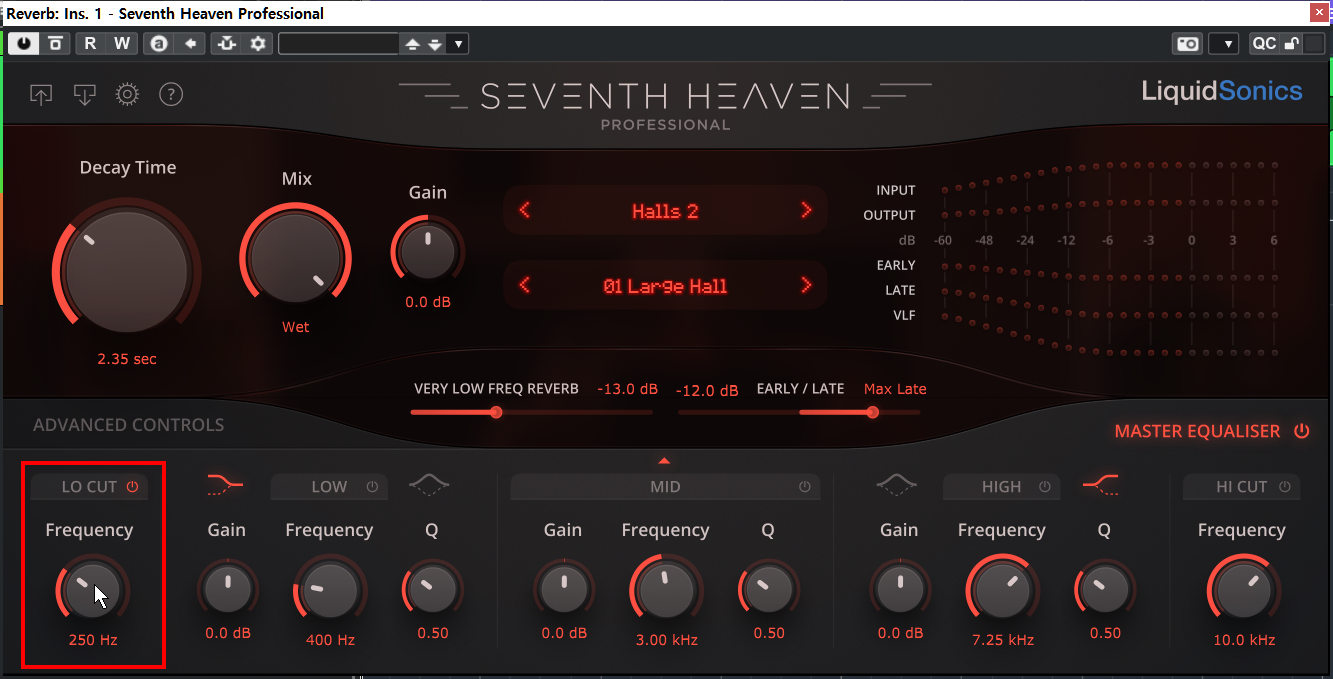This screenshot has height=679, width=1333.
Task: Click the Very Low Freq Reverb slider handle
Action: click(x=496, y=412)
